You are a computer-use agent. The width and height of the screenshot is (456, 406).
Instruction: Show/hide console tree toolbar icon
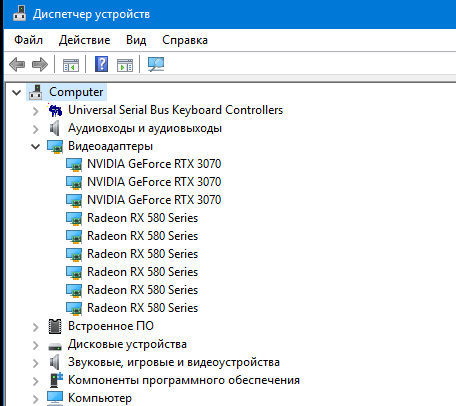coord(71,65)
